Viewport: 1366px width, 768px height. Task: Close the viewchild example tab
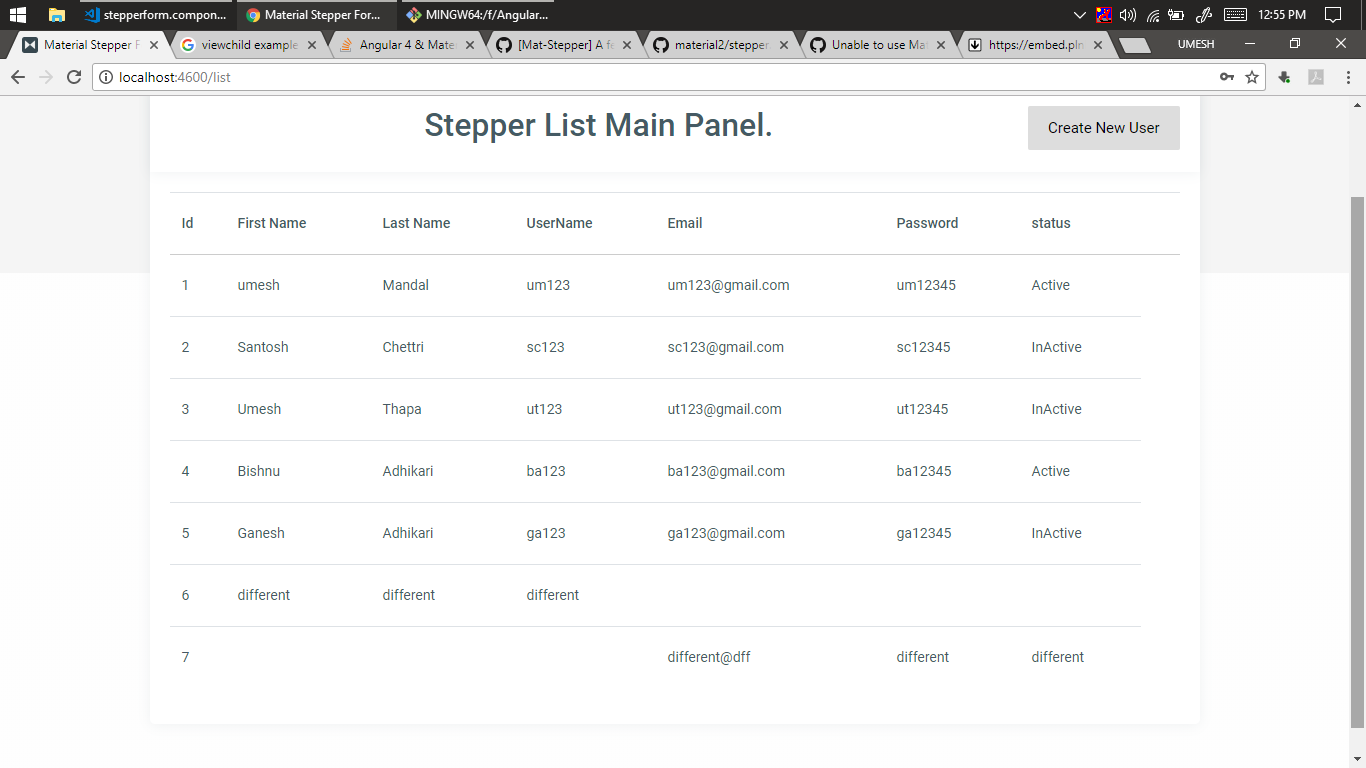(312, 45)
